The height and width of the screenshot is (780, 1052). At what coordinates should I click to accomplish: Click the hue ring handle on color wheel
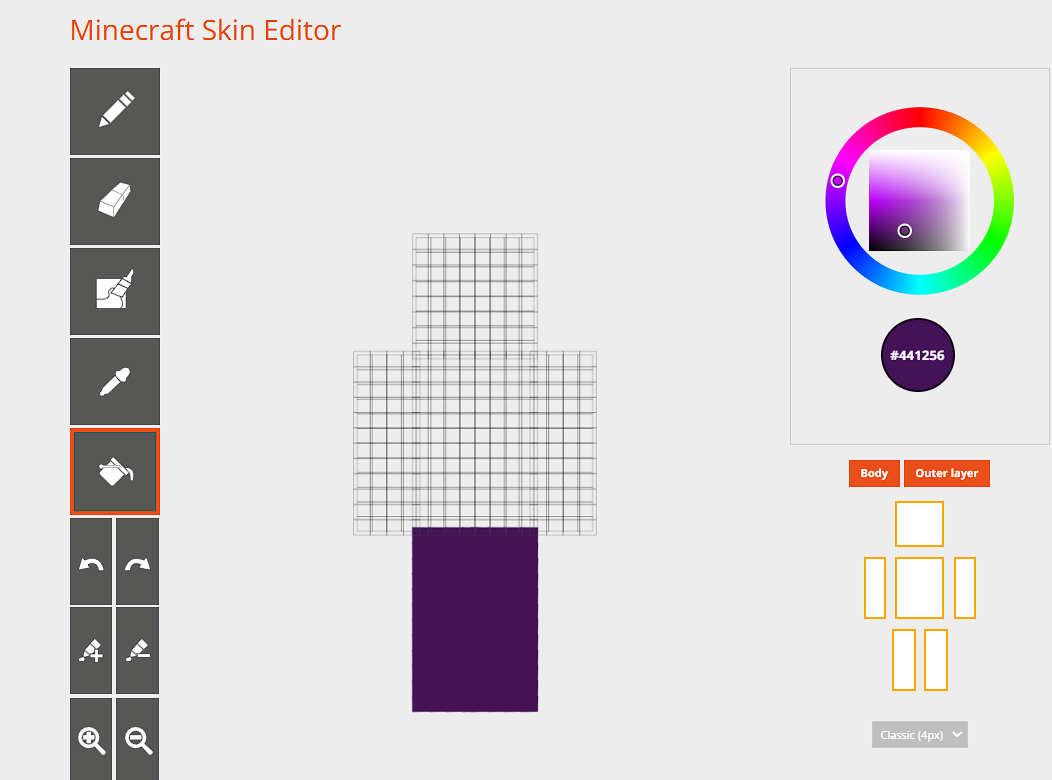[837, 181]
